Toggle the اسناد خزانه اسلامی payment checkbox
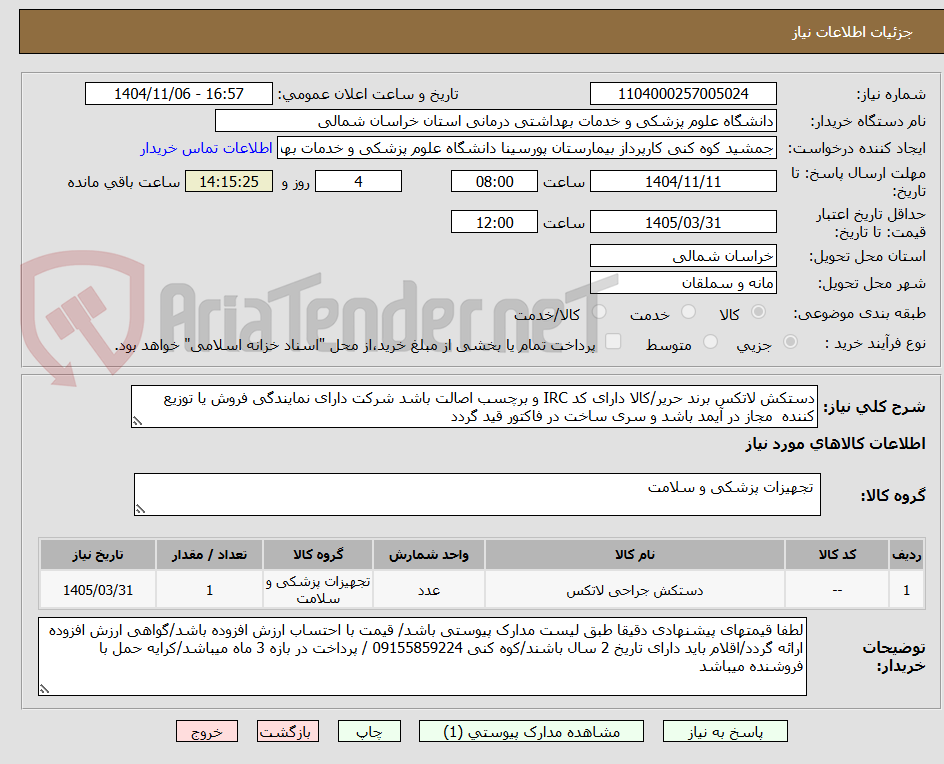 coord(613,341)
